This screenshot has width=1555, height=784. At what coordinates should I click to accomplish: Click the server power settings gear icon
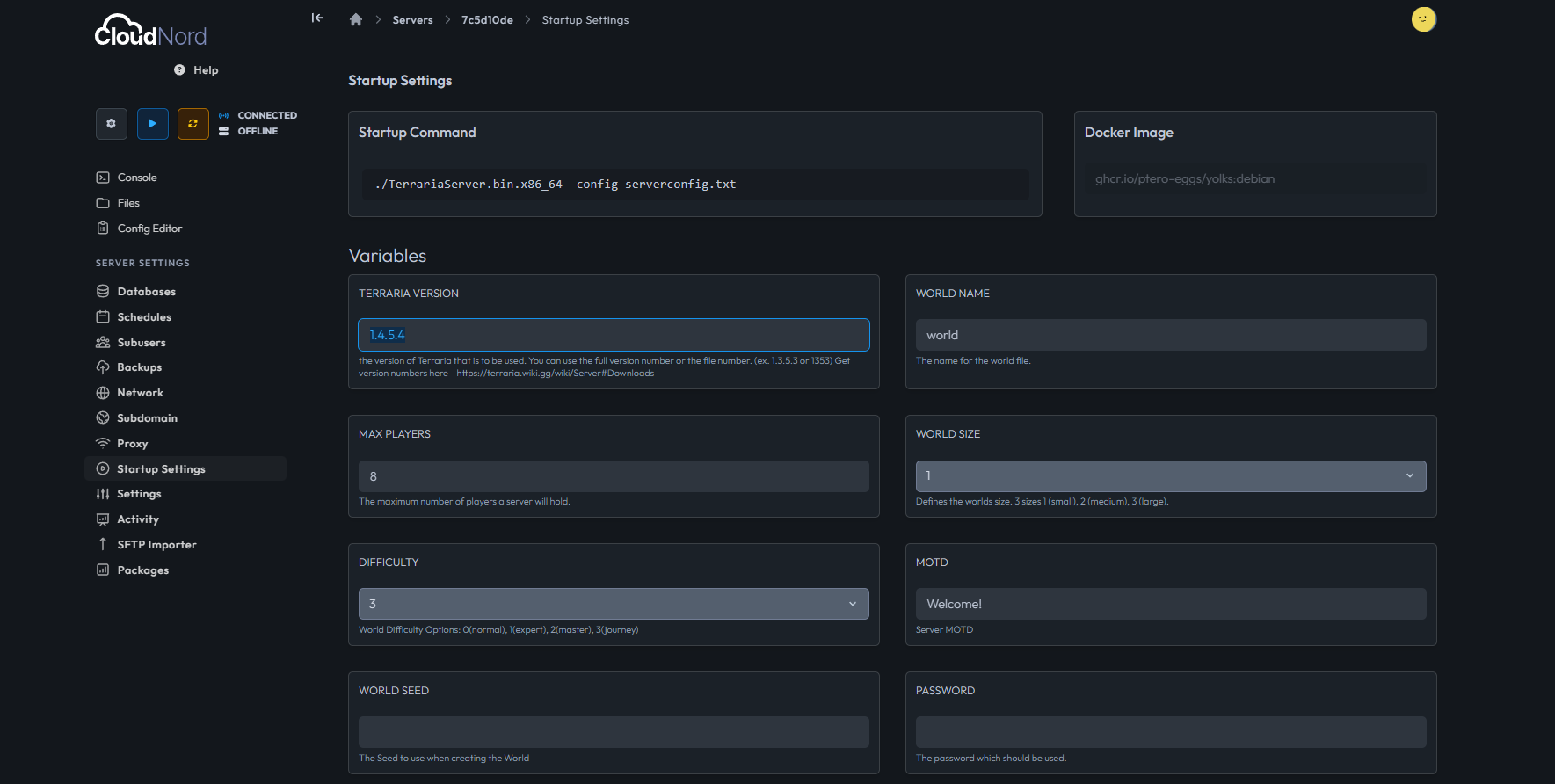coord(112,124)
